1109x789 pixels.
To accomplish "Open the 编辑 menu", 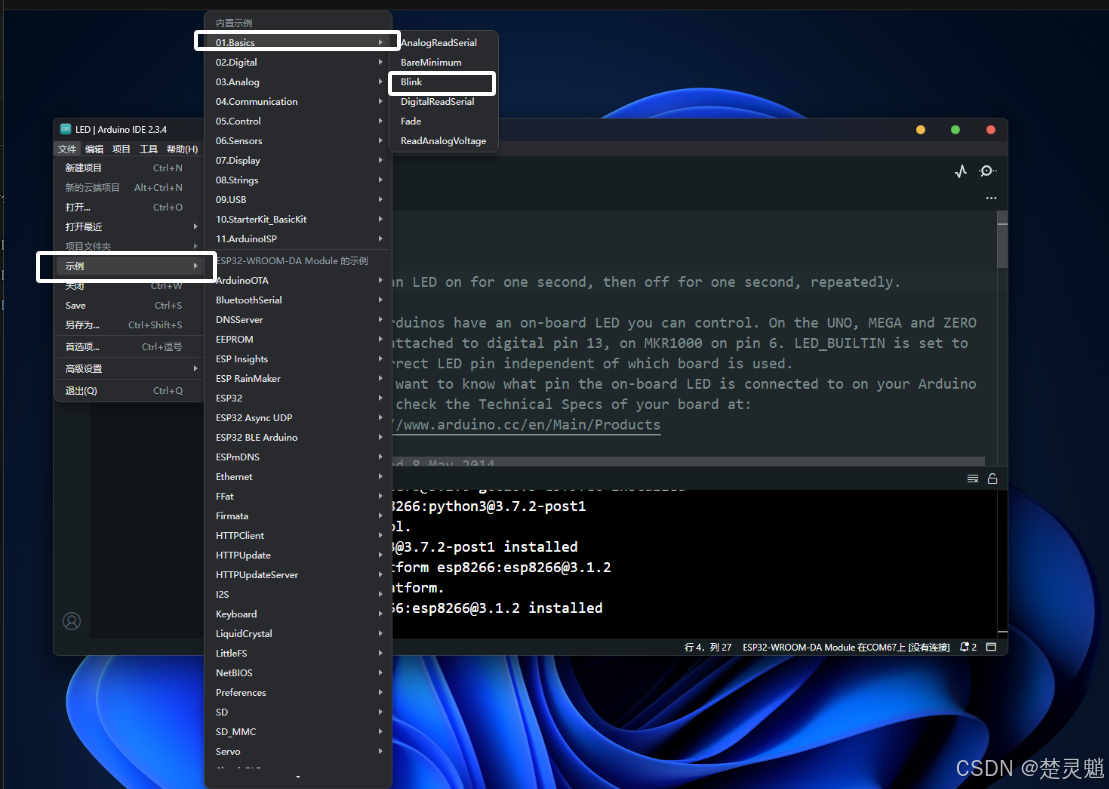I will (x=94, y=149).
